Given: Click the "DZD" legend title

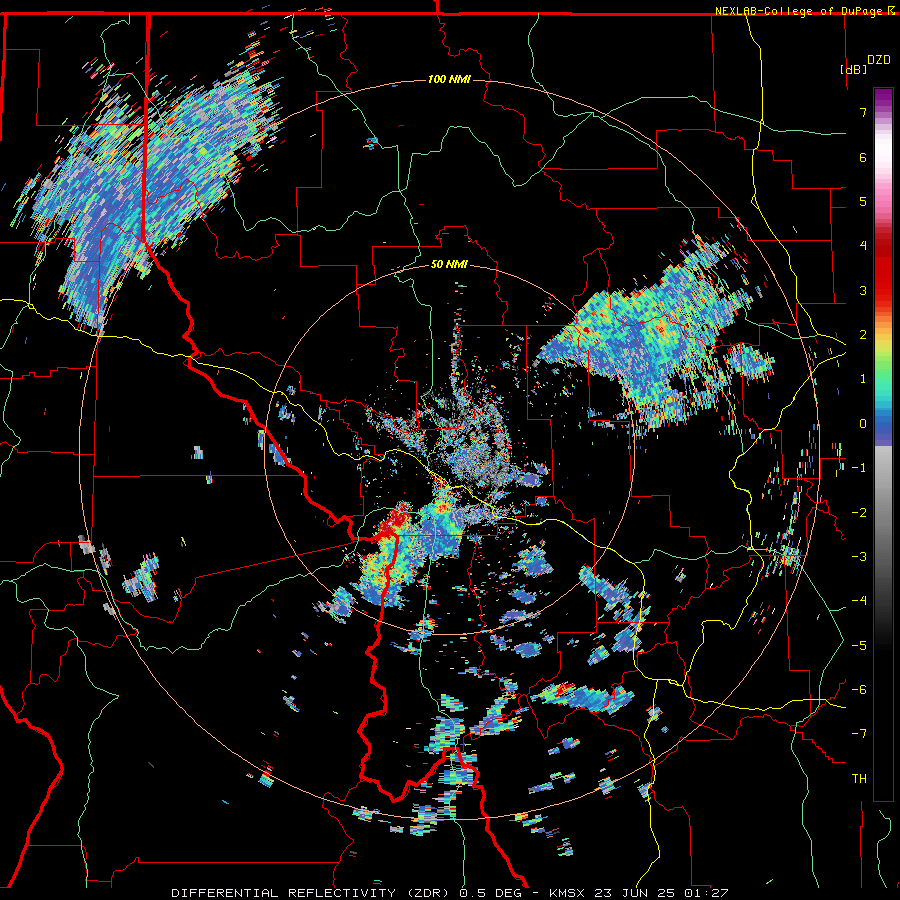Looking at the screenshot, I should point(879,60).
